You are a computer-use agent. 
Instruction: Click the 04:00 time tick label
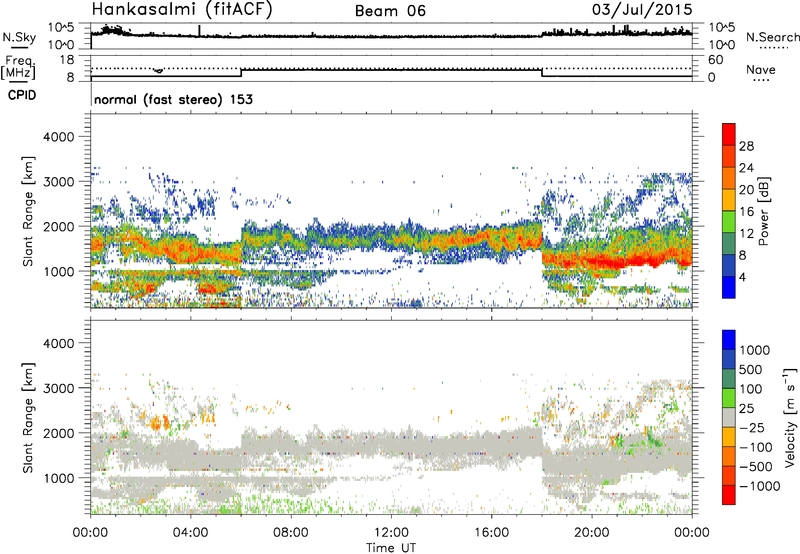[190, 532]
